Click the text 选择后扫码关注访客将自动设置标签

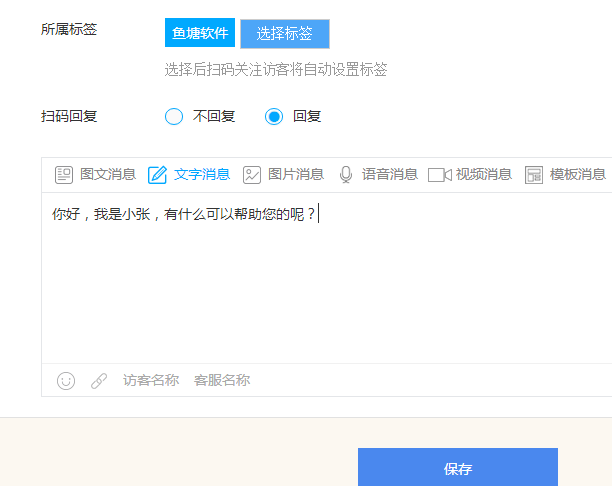tap(276, 70)
